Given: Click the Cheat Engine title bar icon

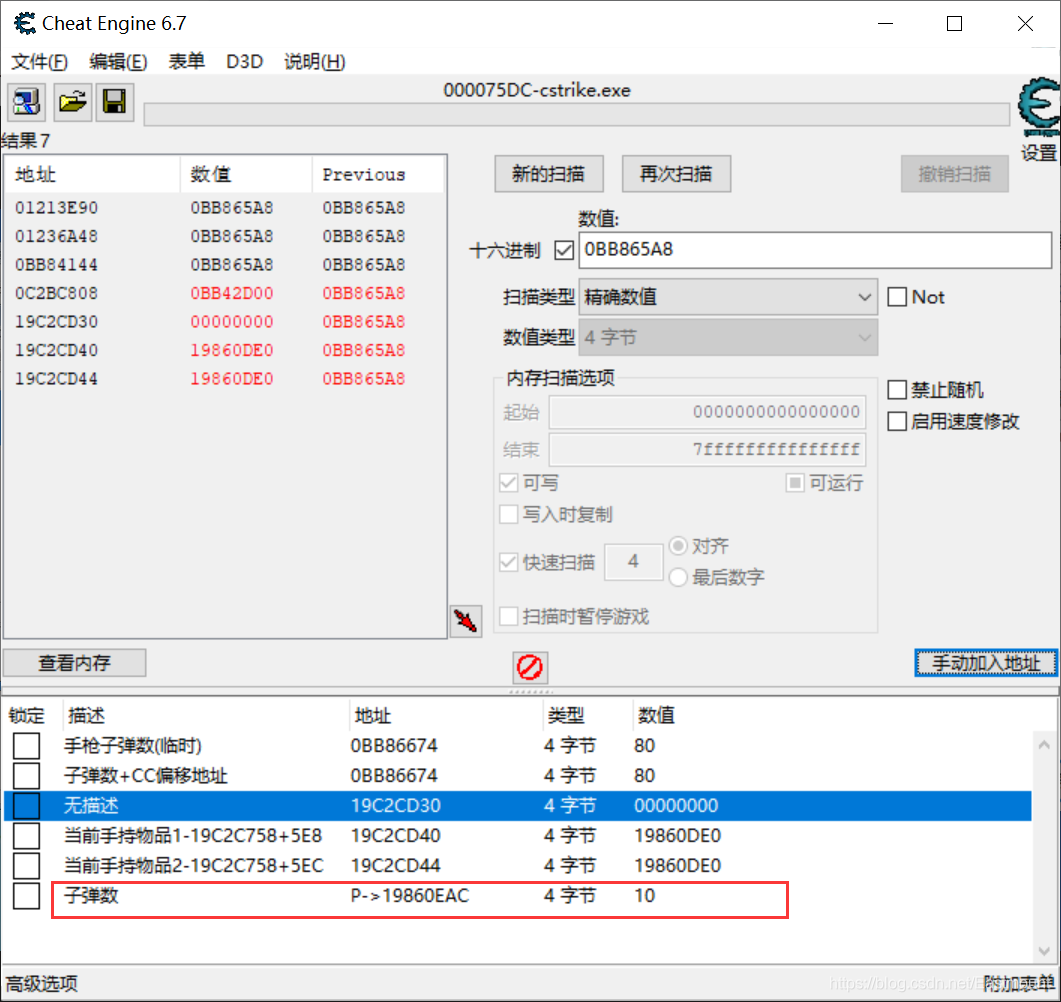Looking at the screenshot, I should pos(24,23).
